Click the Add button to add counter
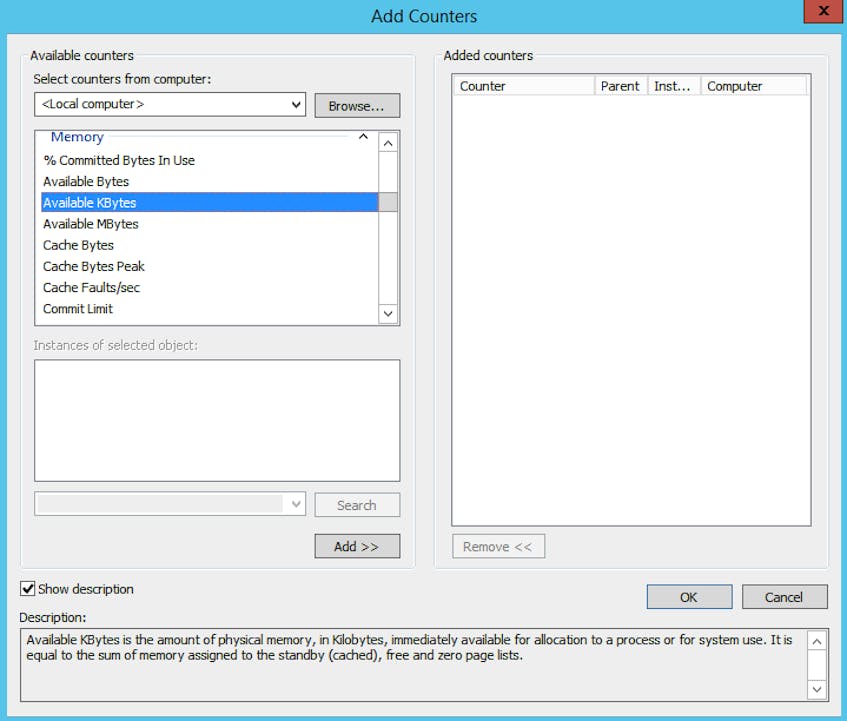The width and height of the screenshot is (847, 721). 356,546
